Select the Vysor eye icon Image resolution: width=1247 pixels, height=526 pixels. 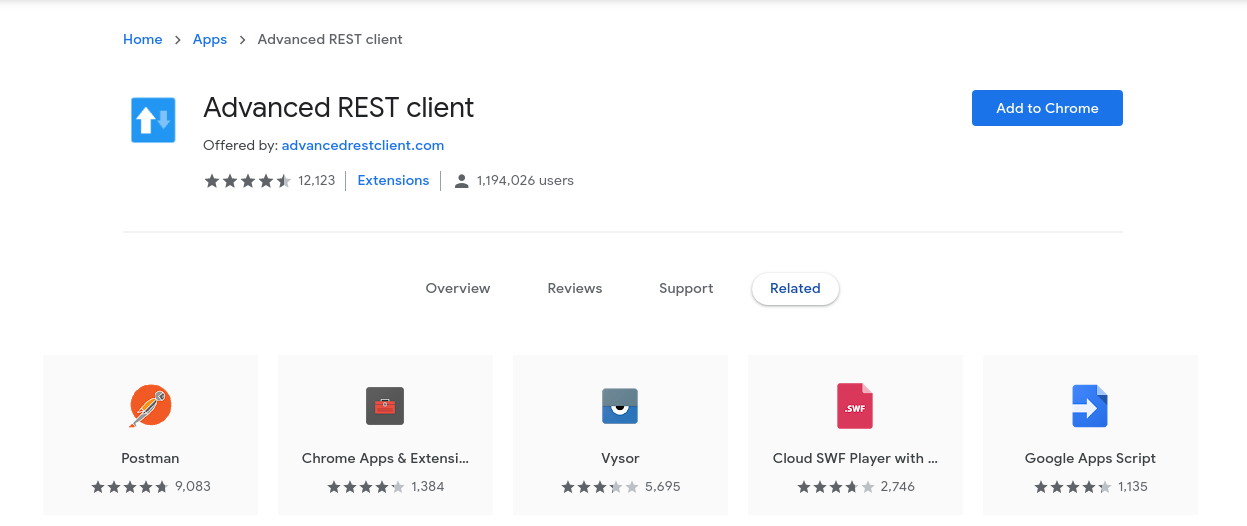[x=620, y=406]
